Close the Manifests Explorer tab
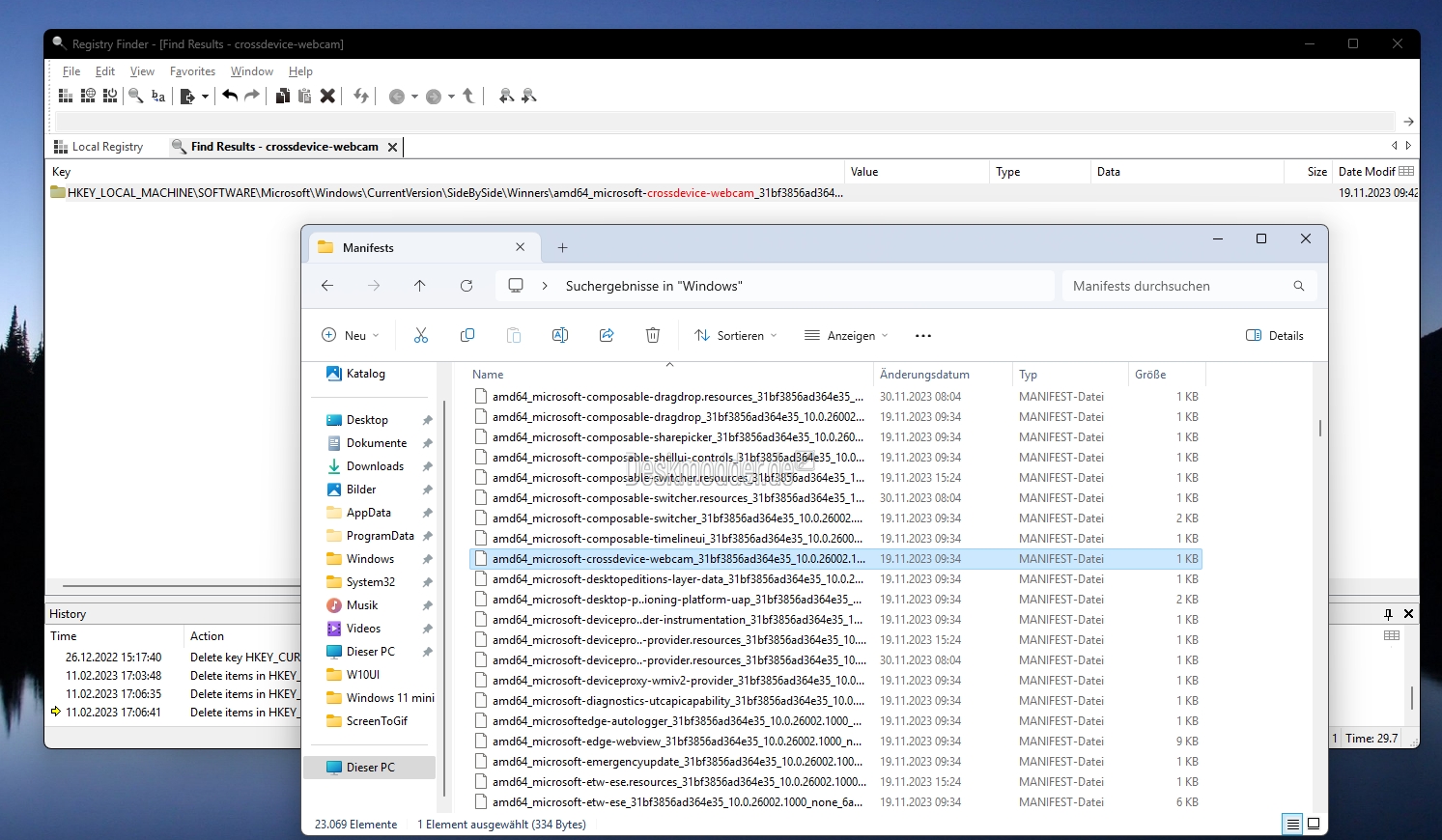Screen dimensions: 1442x840 [520, 247]
